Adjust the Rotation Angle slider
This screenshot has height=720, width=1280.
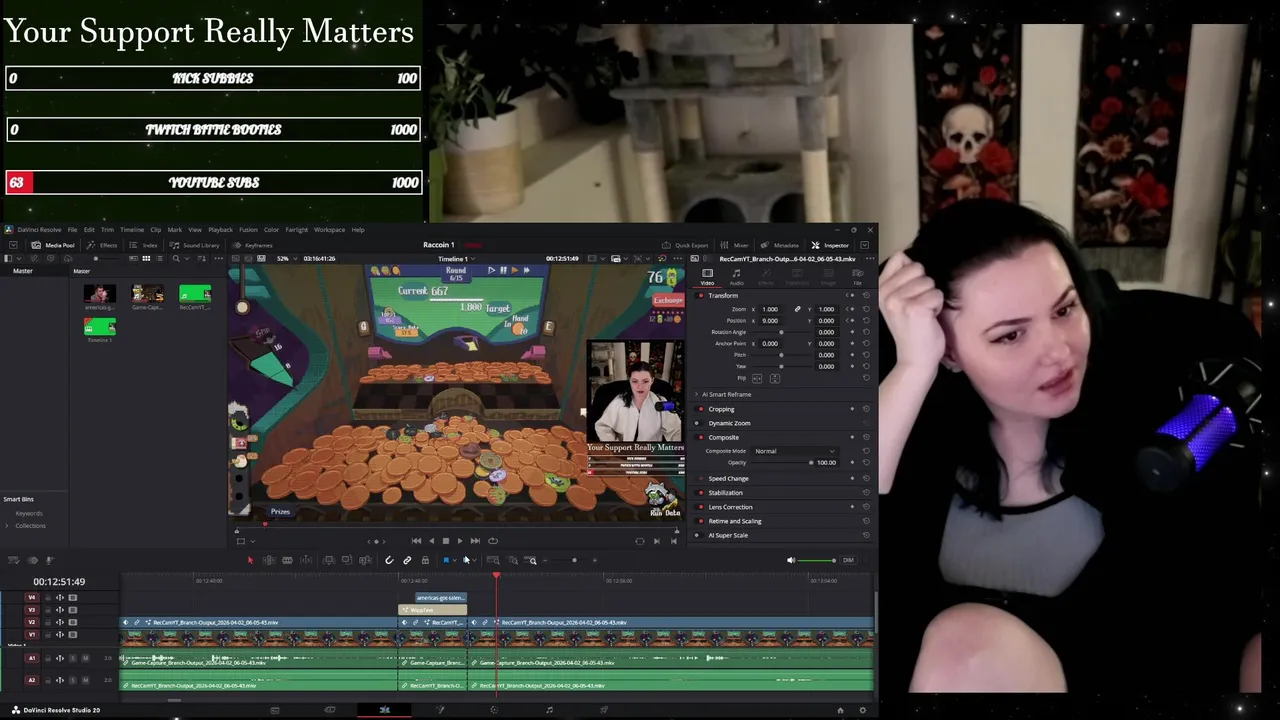[781, 332]
